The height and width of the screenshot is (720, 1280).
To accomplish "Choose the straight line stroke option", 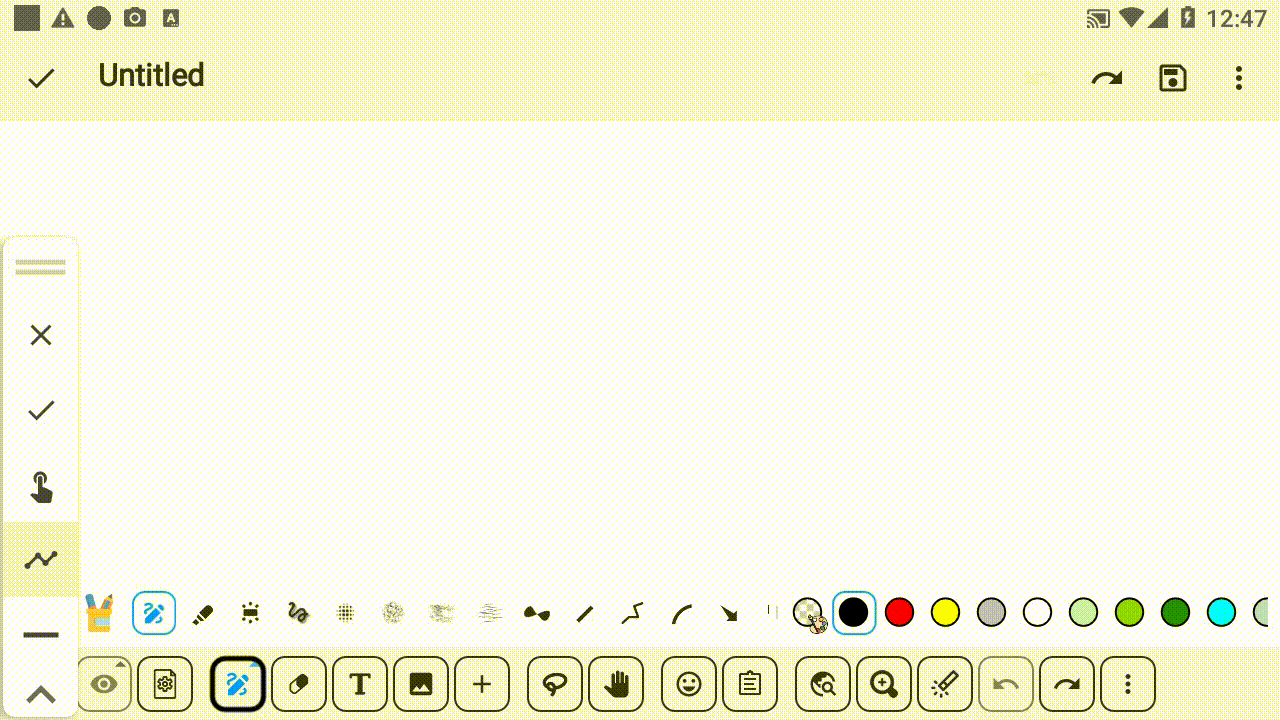I will click(41, 635).
